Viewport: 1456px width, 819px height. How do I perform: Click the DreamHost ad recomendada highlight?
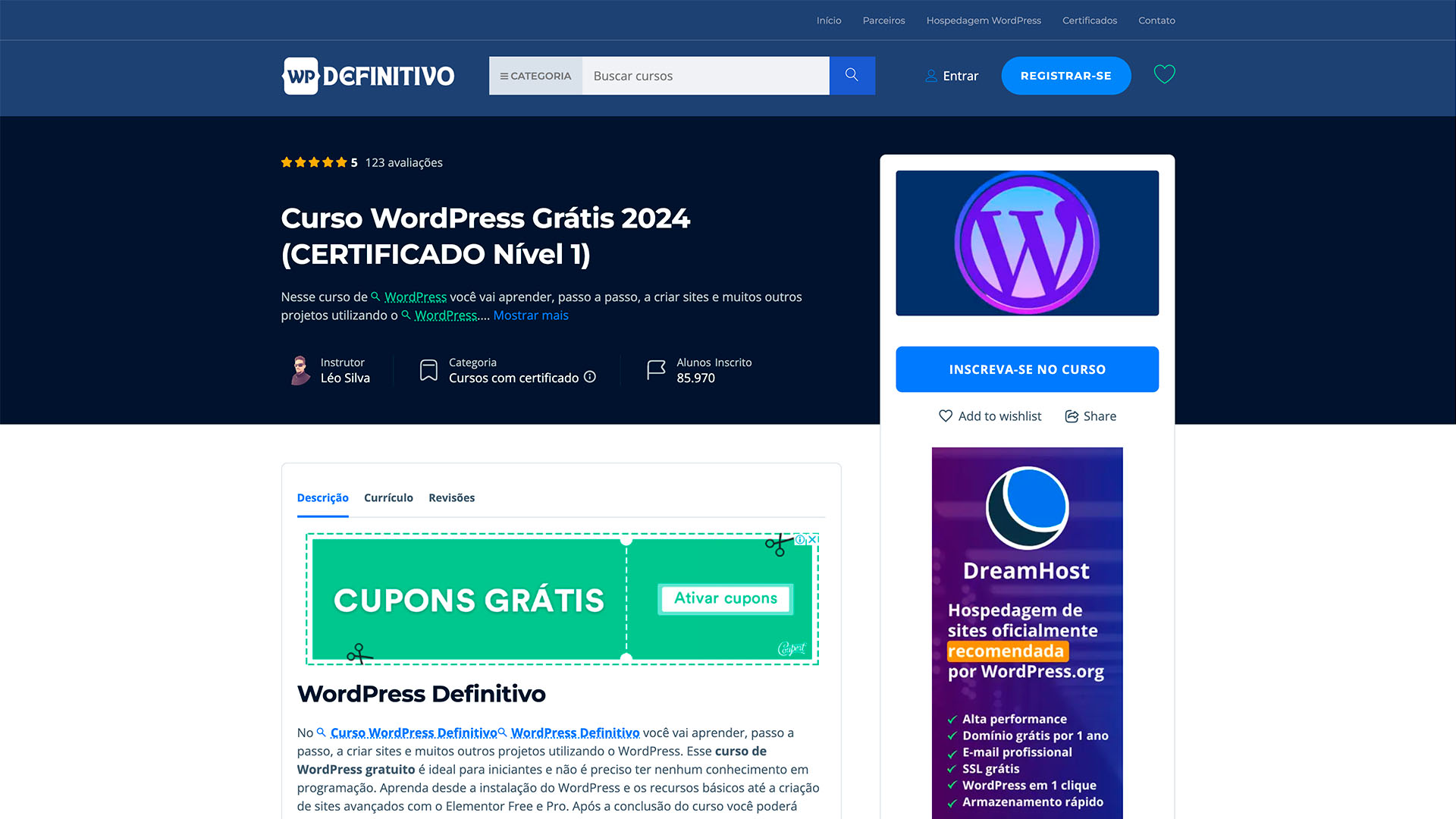pyautogui.click(x=1006, y=651)
